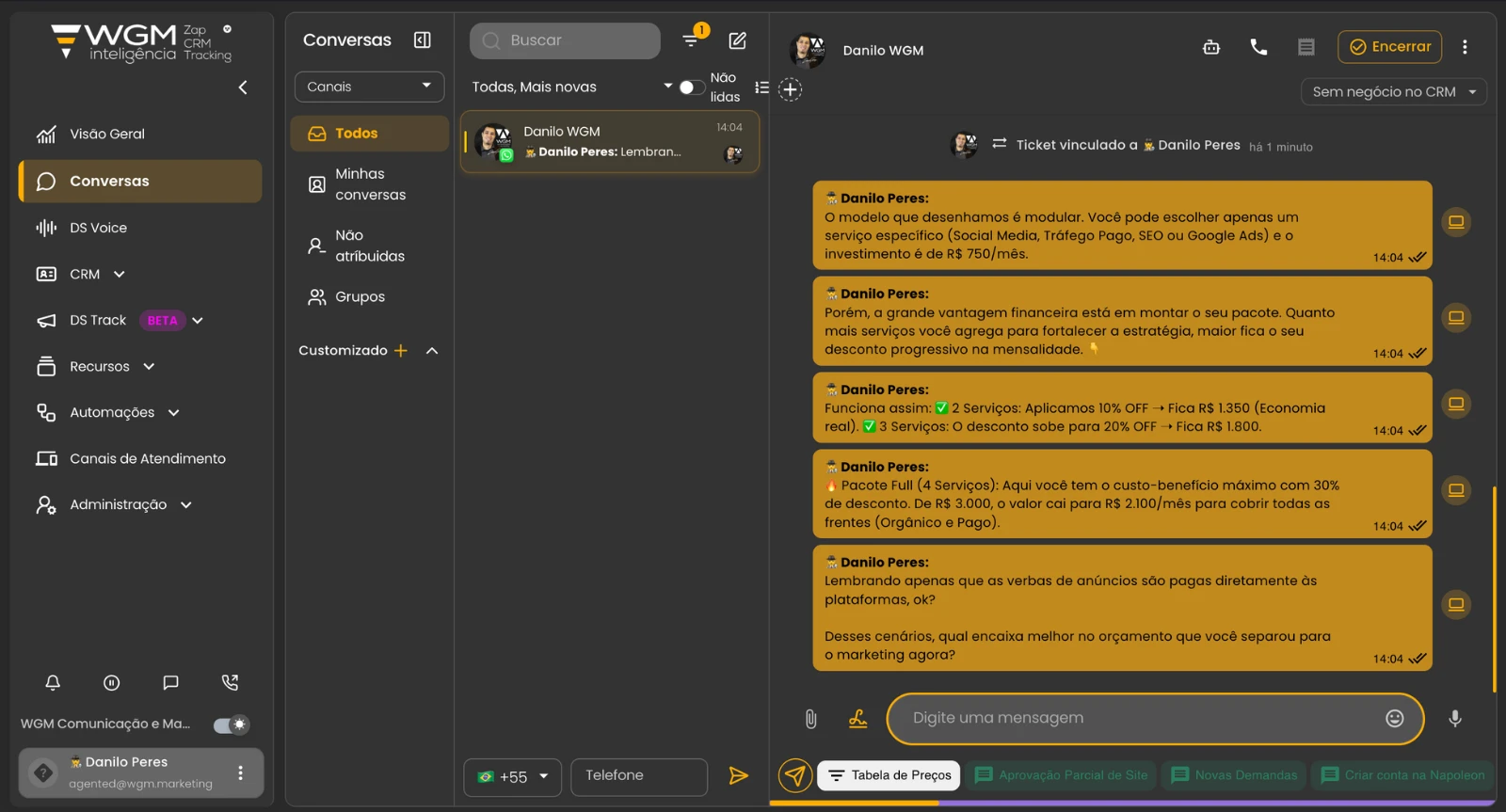The height and width of the screenshot is (812, 1506).
Task: Click the Tabela de Preços quick reply
Action: [889, 775]
